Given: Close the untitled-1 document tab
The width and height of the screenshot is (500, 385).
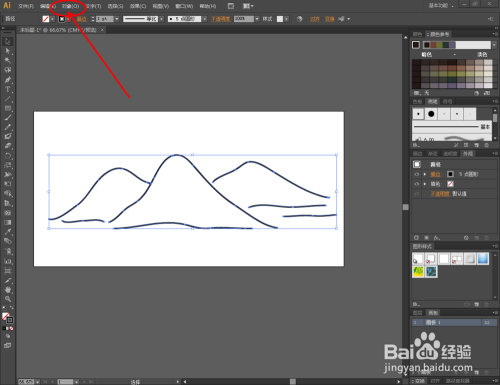Looking at the screenshot, I should (102, 30).
